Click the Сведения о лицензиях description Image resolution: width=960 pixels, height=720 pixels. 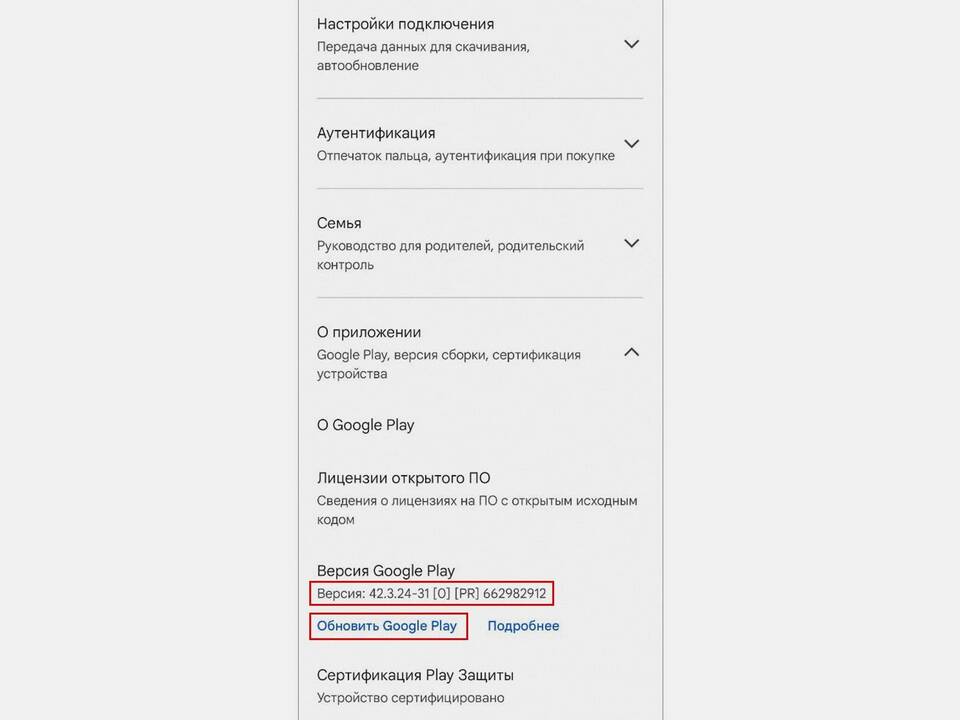pyautogui.click(x=477, y=510)
